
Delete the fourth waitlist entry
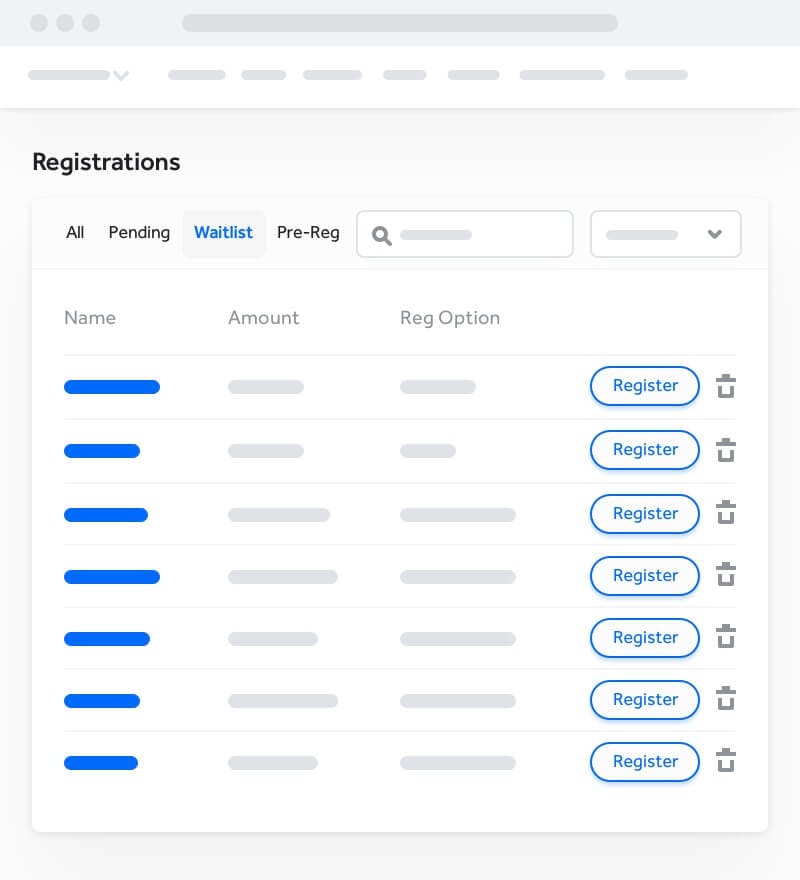click(726, 576)
